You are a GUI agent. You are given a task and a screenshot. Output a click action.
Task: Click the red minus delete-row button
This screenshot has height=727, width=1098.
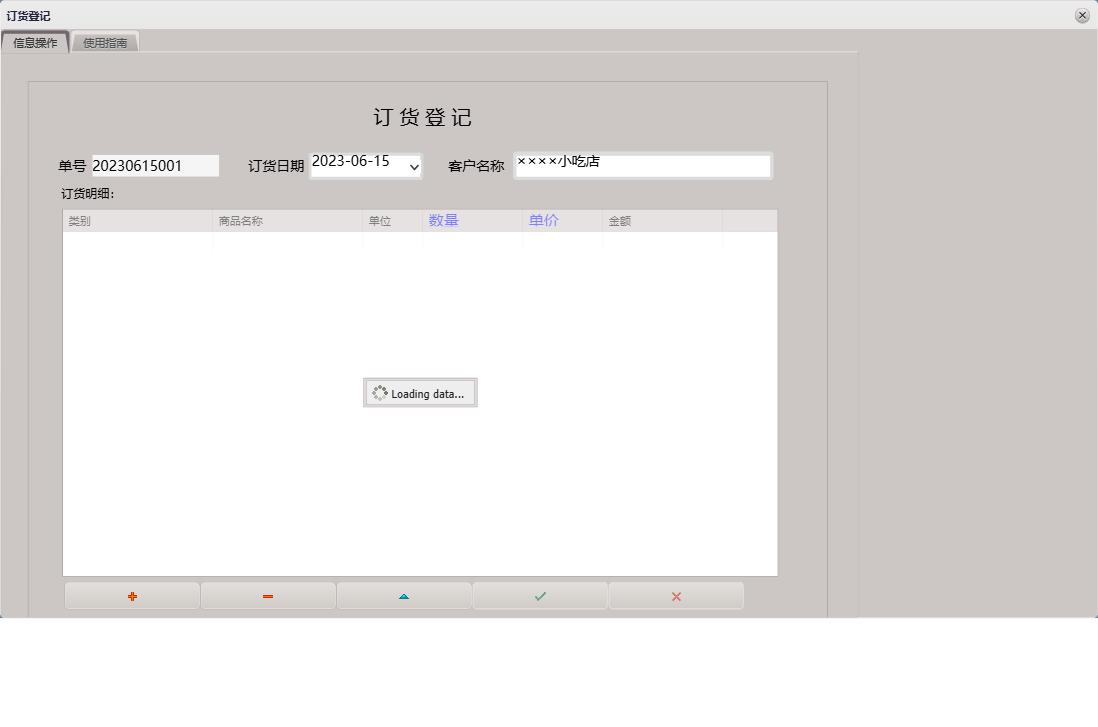tap(268, 596)
